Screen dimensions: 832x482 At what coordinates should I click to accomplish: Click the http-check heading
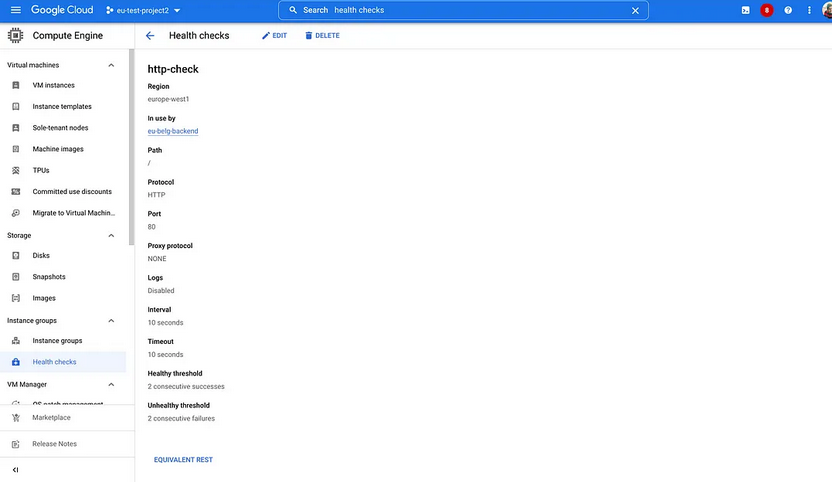173,69
